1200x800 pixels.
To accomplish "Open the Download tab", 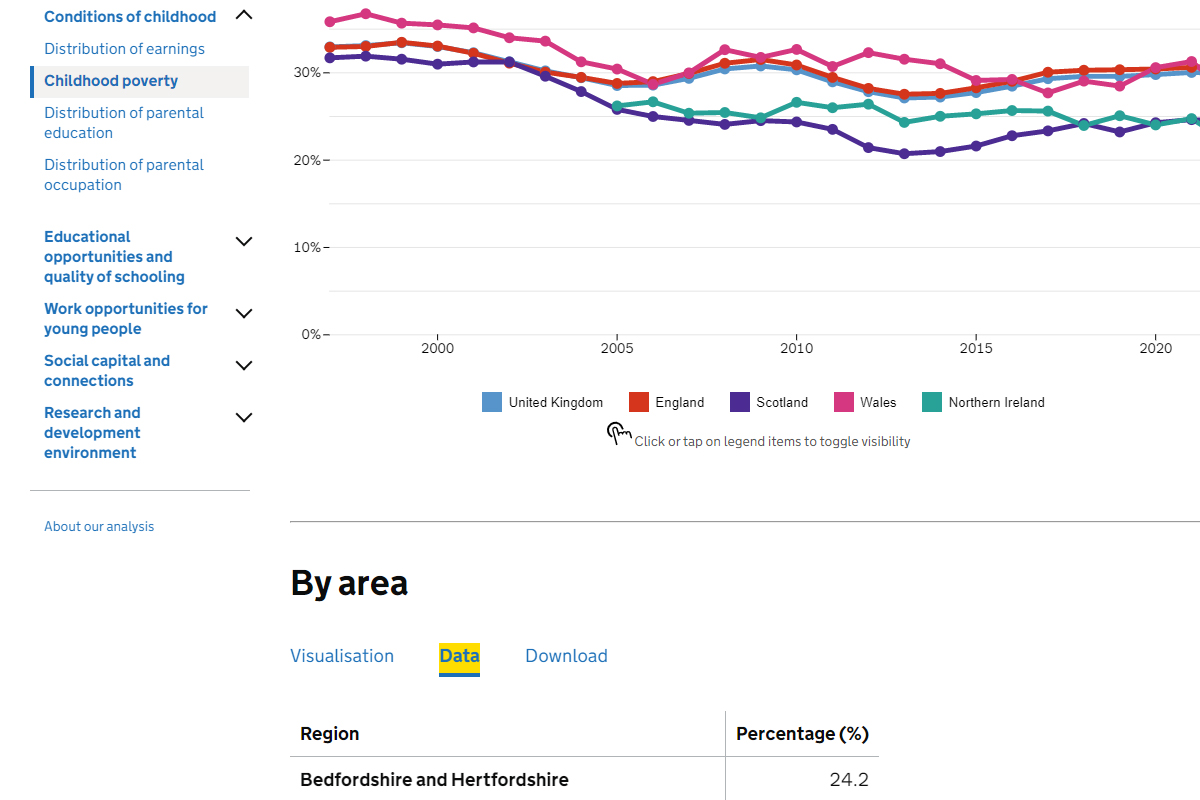I will [566, 656].
